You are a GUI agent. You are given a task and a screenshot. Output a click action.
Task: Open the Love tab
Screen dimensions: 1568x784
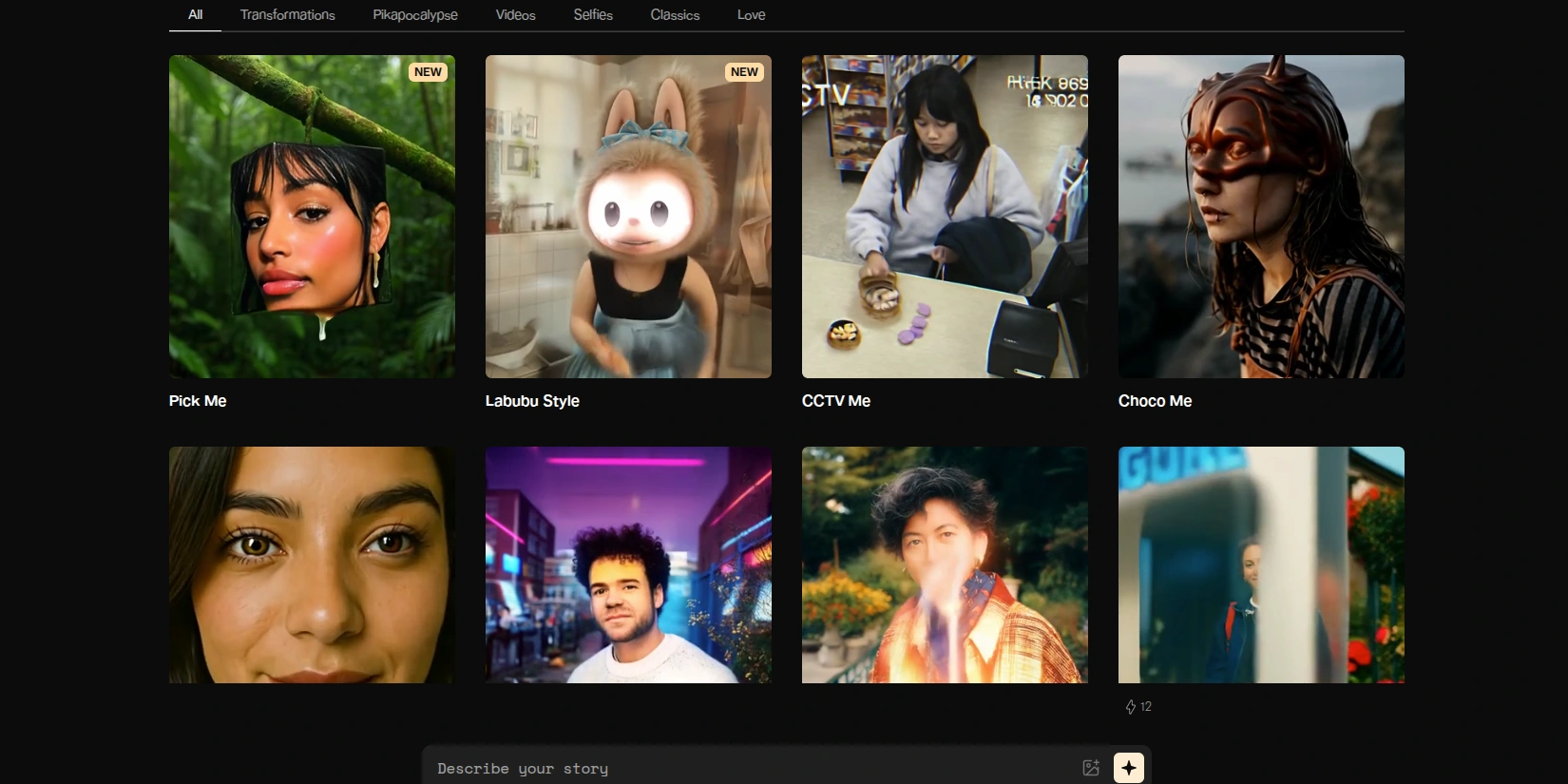(751, 15)
